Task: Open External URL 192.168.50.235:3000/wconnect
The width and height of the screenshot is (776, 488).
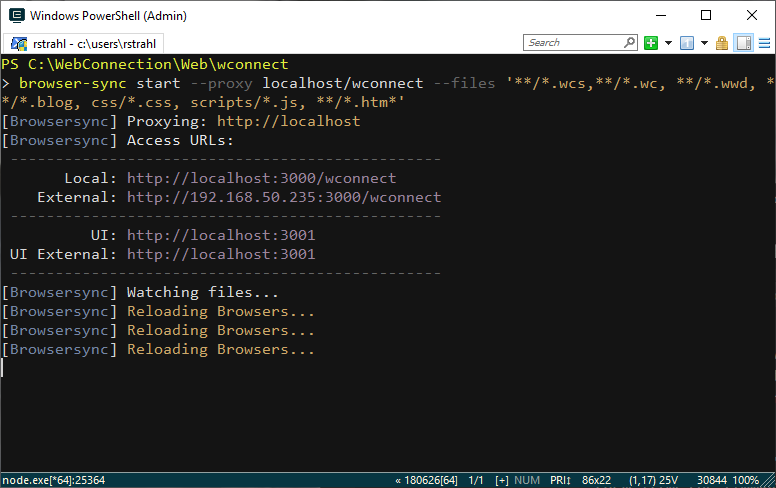Action: [284, 197]
